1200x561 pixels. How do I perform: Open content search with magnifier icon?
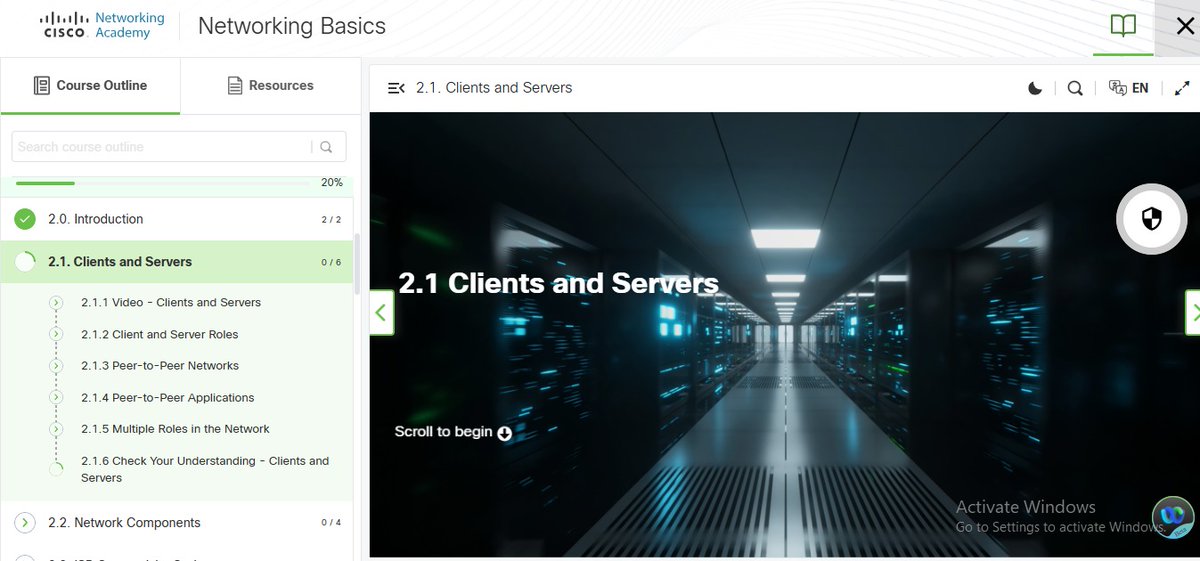coord(1075,88)
